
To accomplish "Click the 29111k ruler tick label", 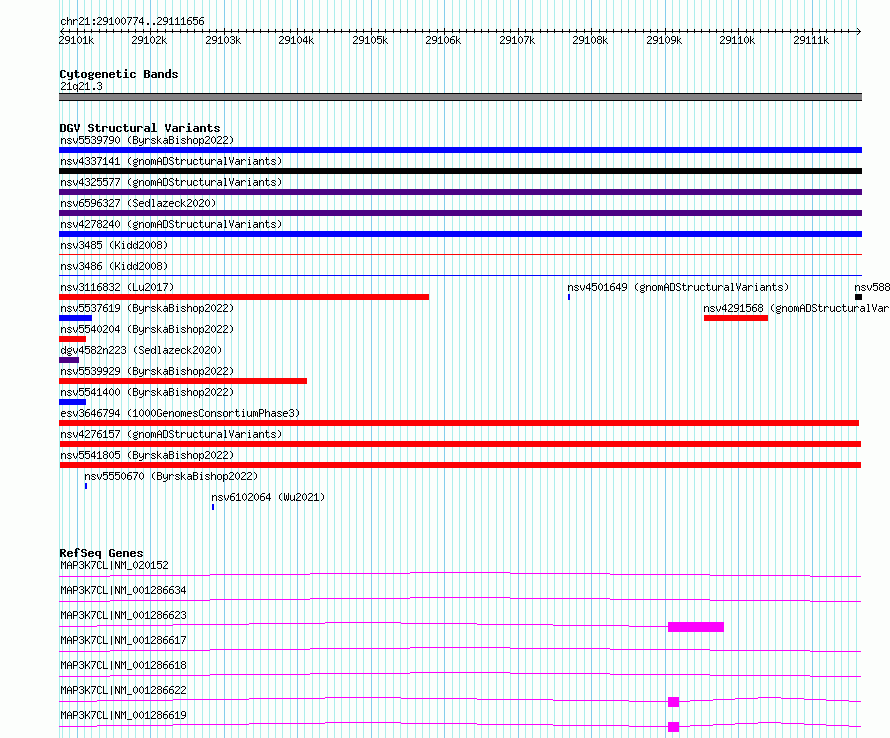I will point(811,40).
